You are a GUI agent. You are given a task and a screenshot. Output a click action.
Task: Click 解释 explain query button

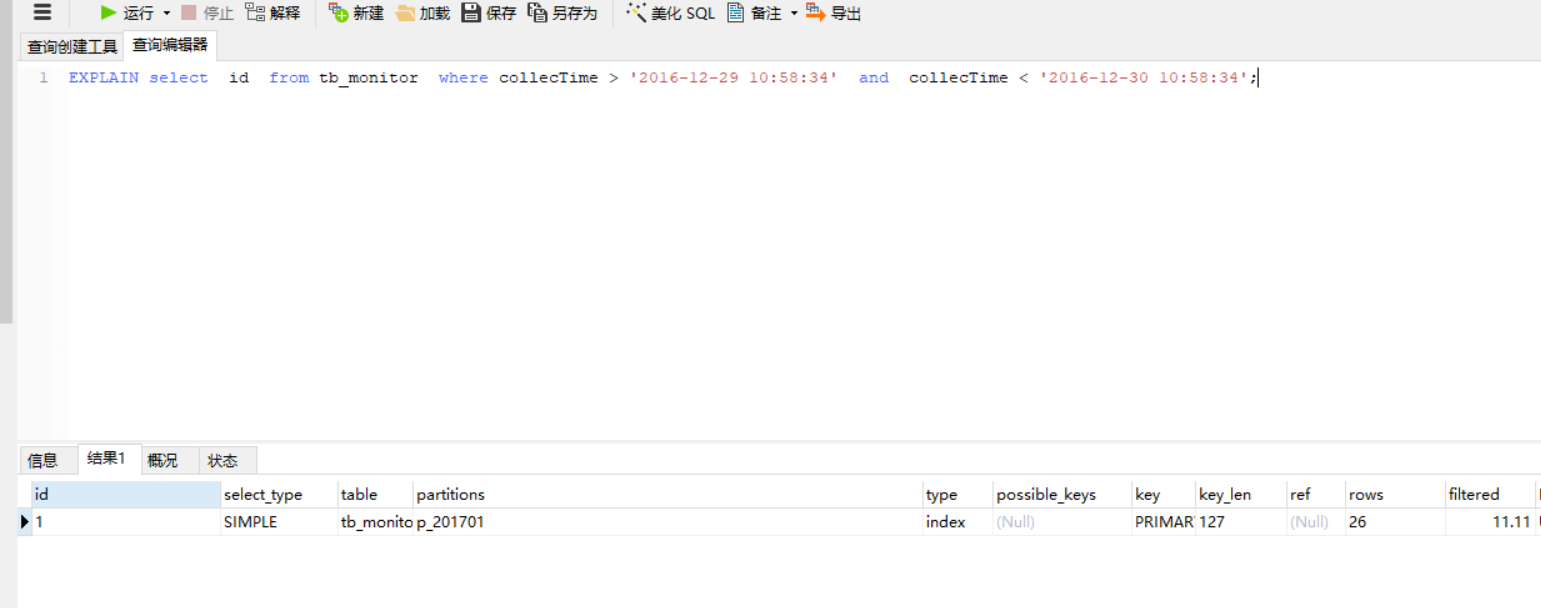[272, 13]
